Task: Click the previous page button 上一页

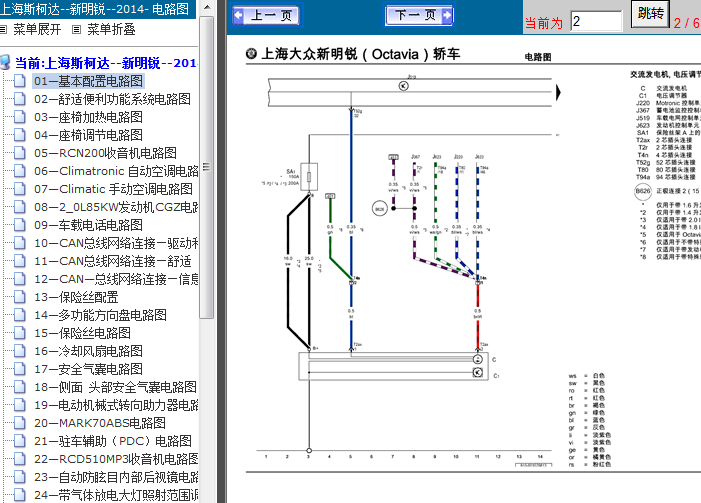Action: coord(266,15)
